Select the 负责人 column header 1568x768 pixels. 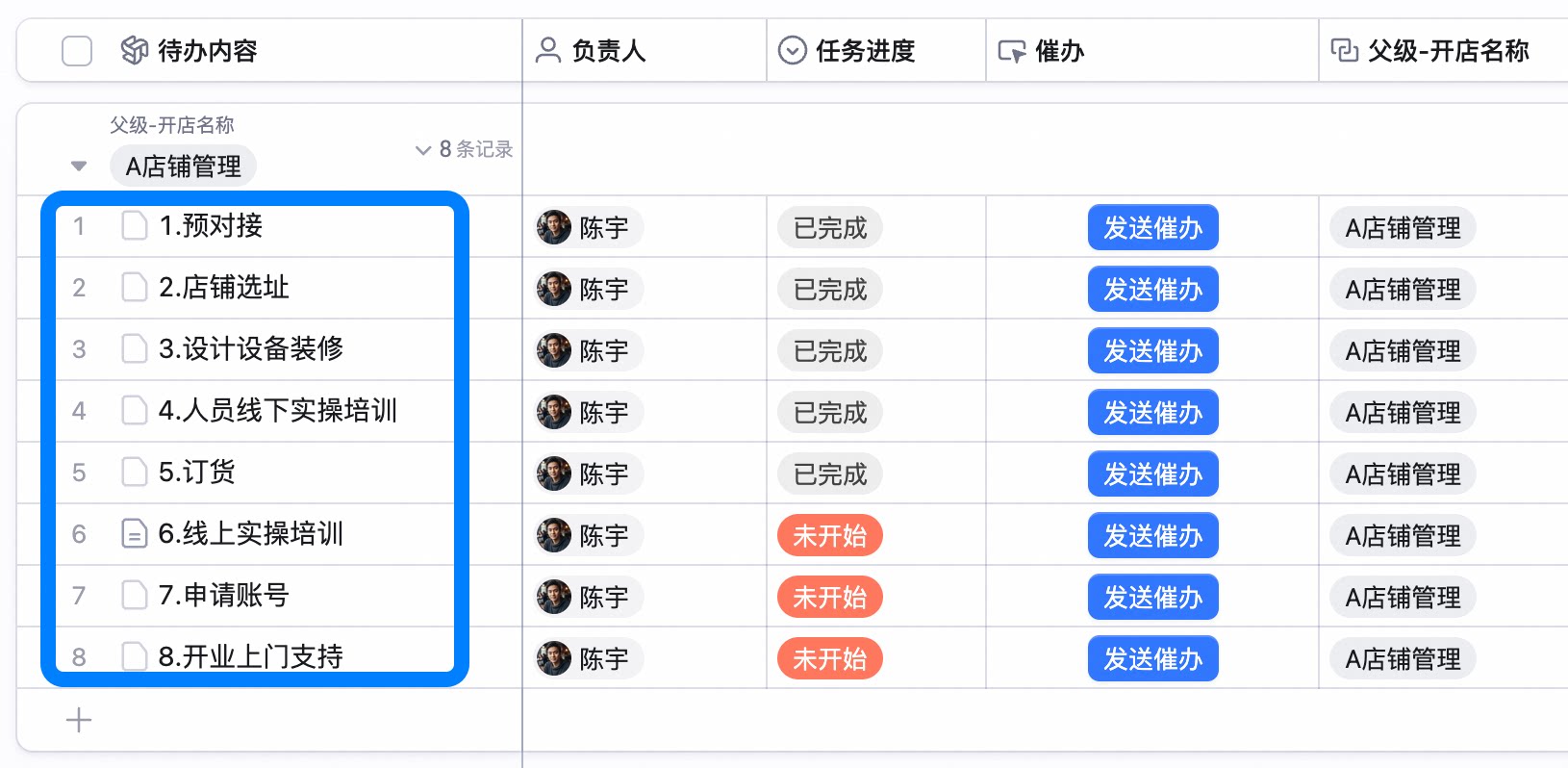[645, 51]
